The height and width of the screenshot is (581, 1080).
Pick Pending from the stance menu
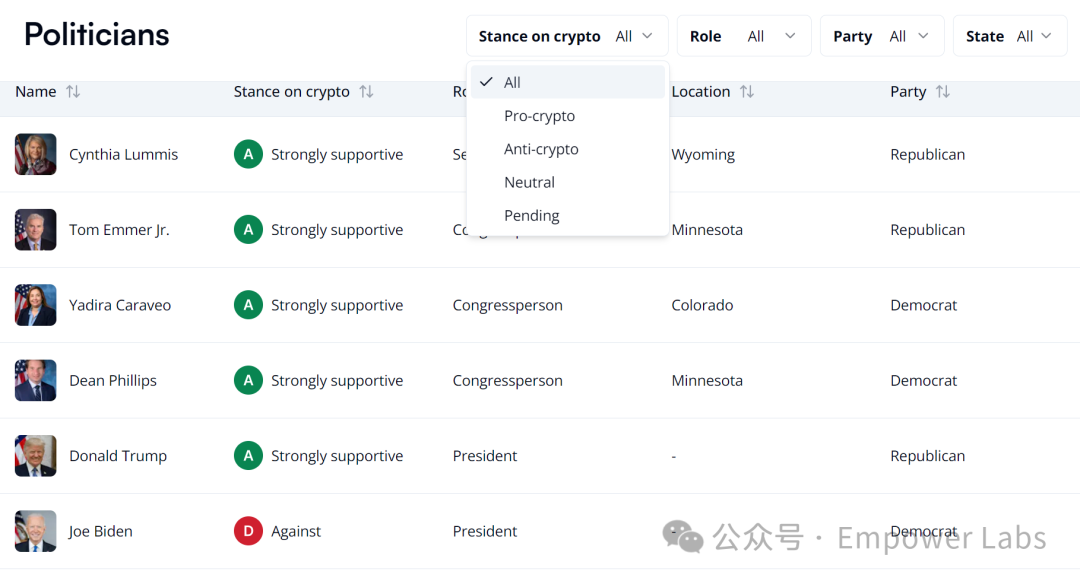[532, 215]
